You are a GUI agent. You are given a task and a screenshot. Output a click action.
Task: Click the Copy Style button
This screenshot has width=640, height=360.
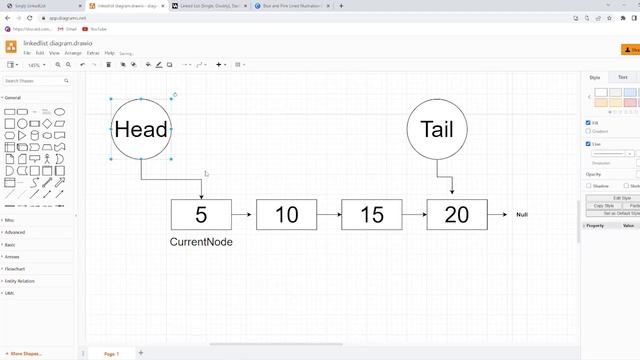tap(604, 206)
